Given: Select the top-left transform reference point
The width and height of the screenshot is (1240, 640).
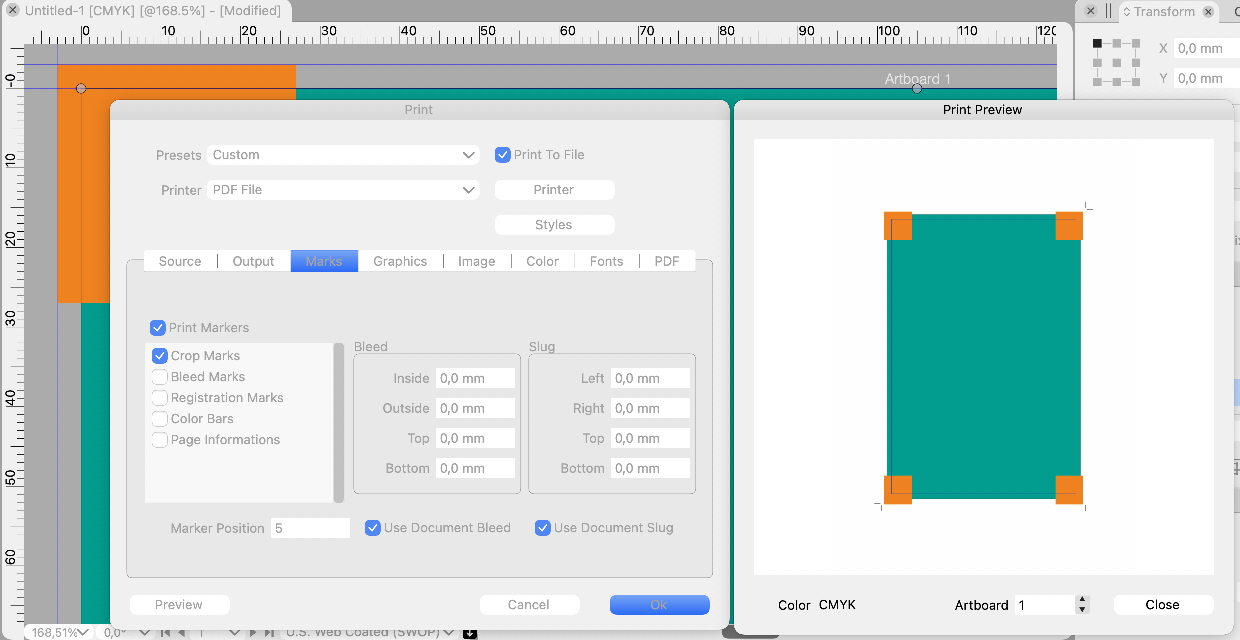Looking at the screenshot, I should tap(1097, 44).
